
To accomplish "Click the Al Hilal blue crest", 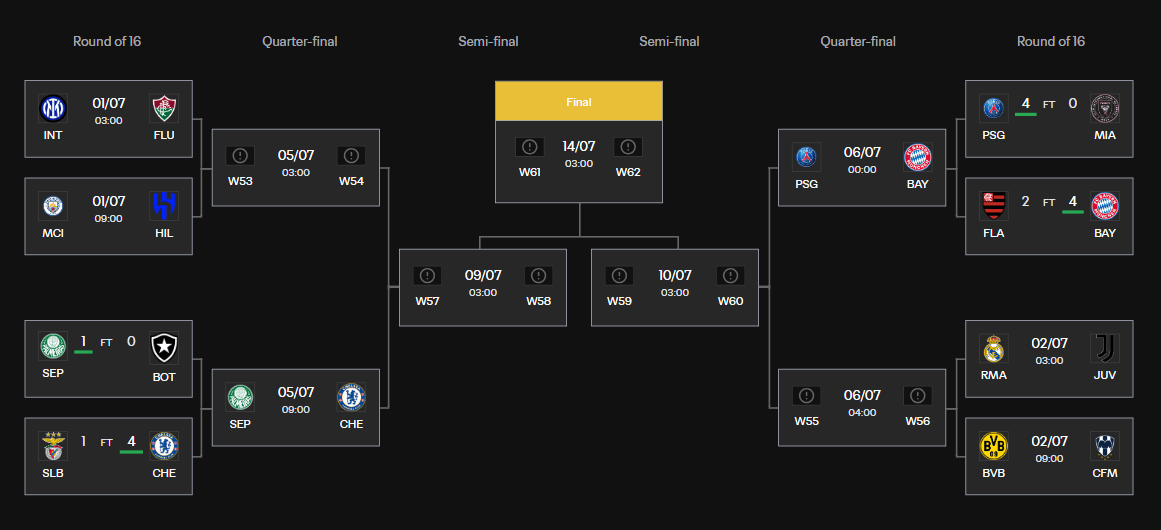I will [164, 206].
